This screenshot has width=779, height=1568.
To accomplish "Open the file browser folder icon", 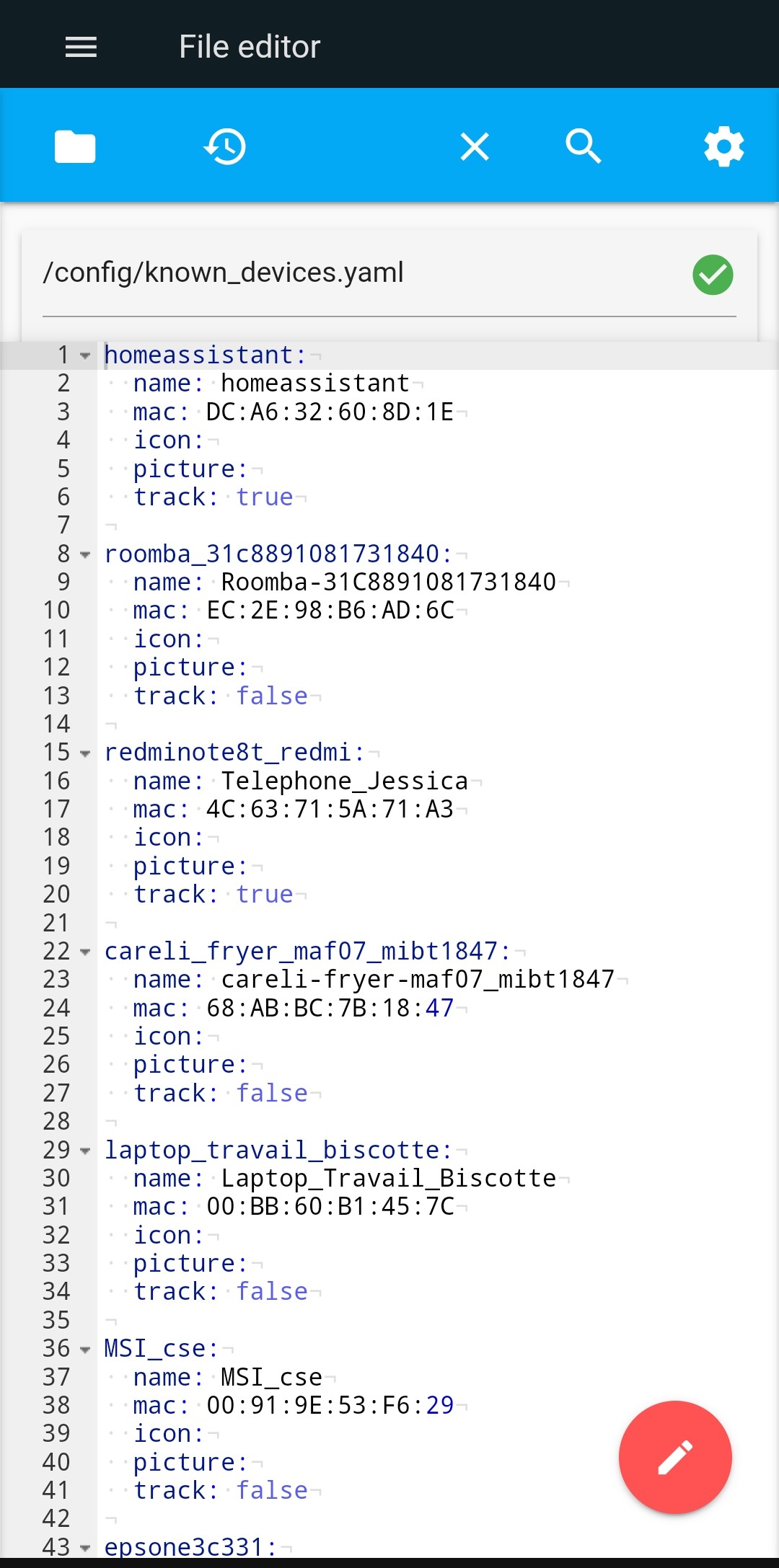I will pos(75,147).
